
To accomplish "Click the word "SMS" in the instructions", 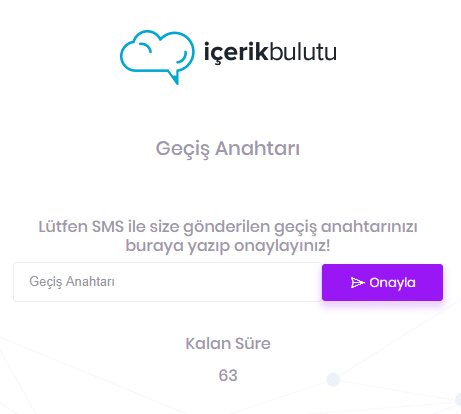I will pyautogui.click(x=108, y=227).
